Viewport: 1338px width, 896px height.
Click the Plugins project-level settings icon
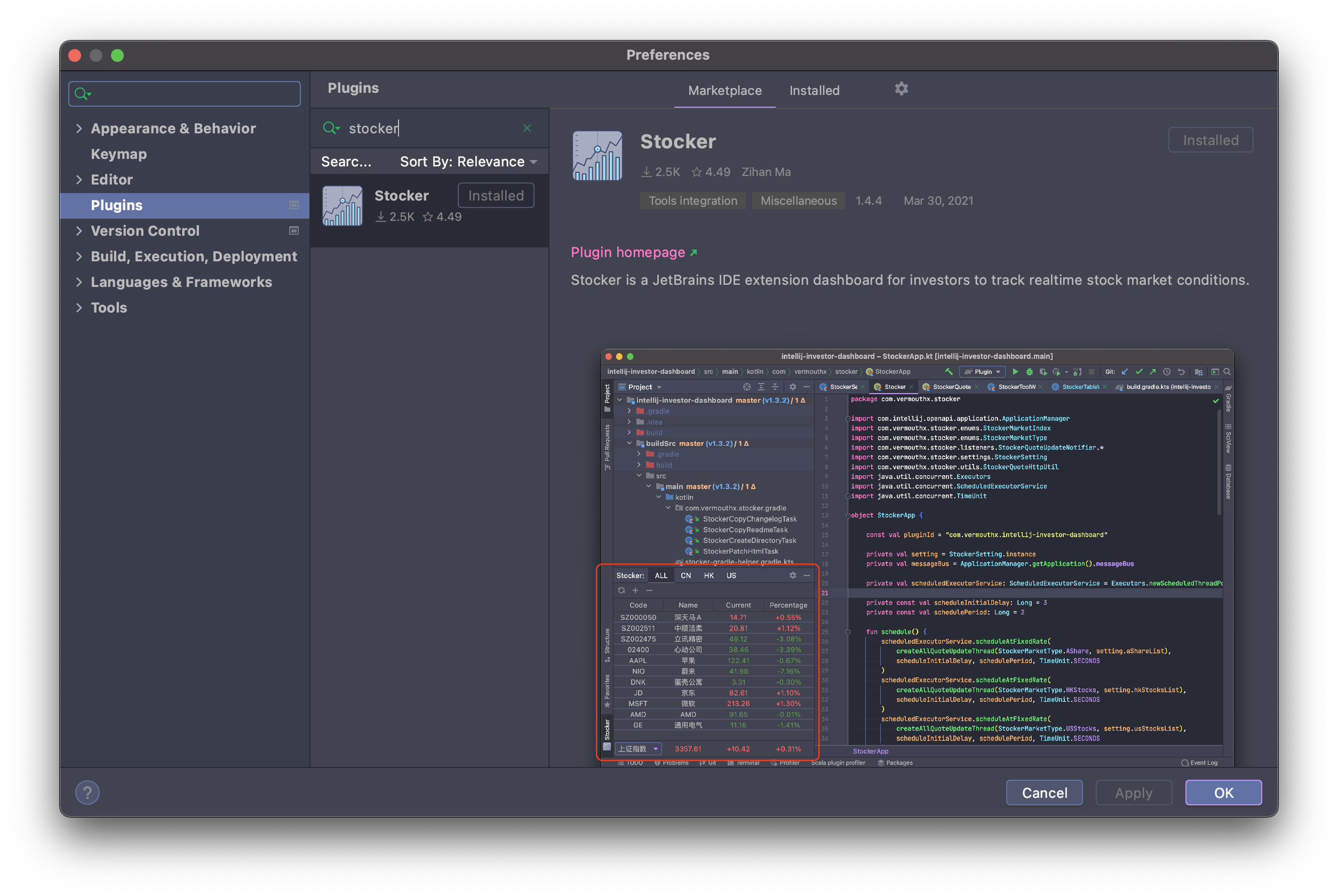294,205
